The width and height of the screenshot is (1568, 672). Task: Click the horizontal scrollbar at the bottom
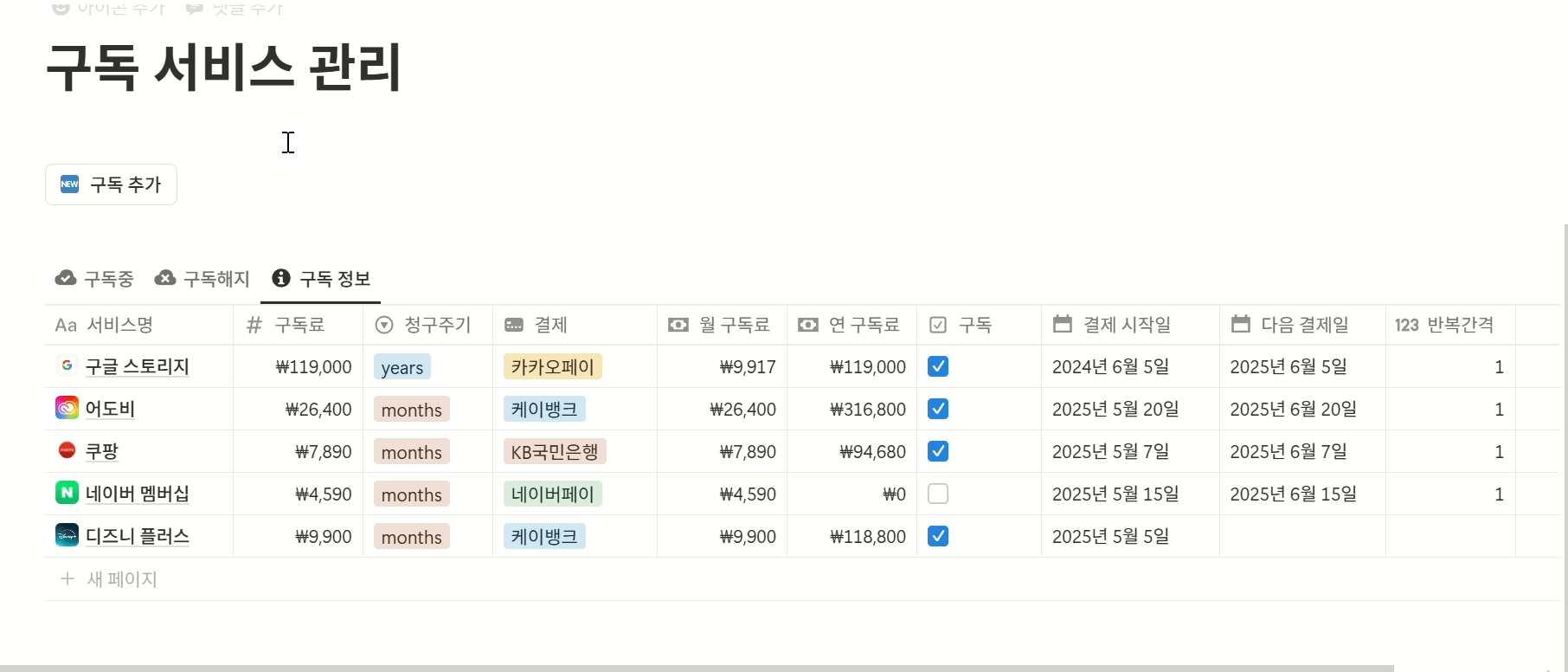(x=697, y=668)
